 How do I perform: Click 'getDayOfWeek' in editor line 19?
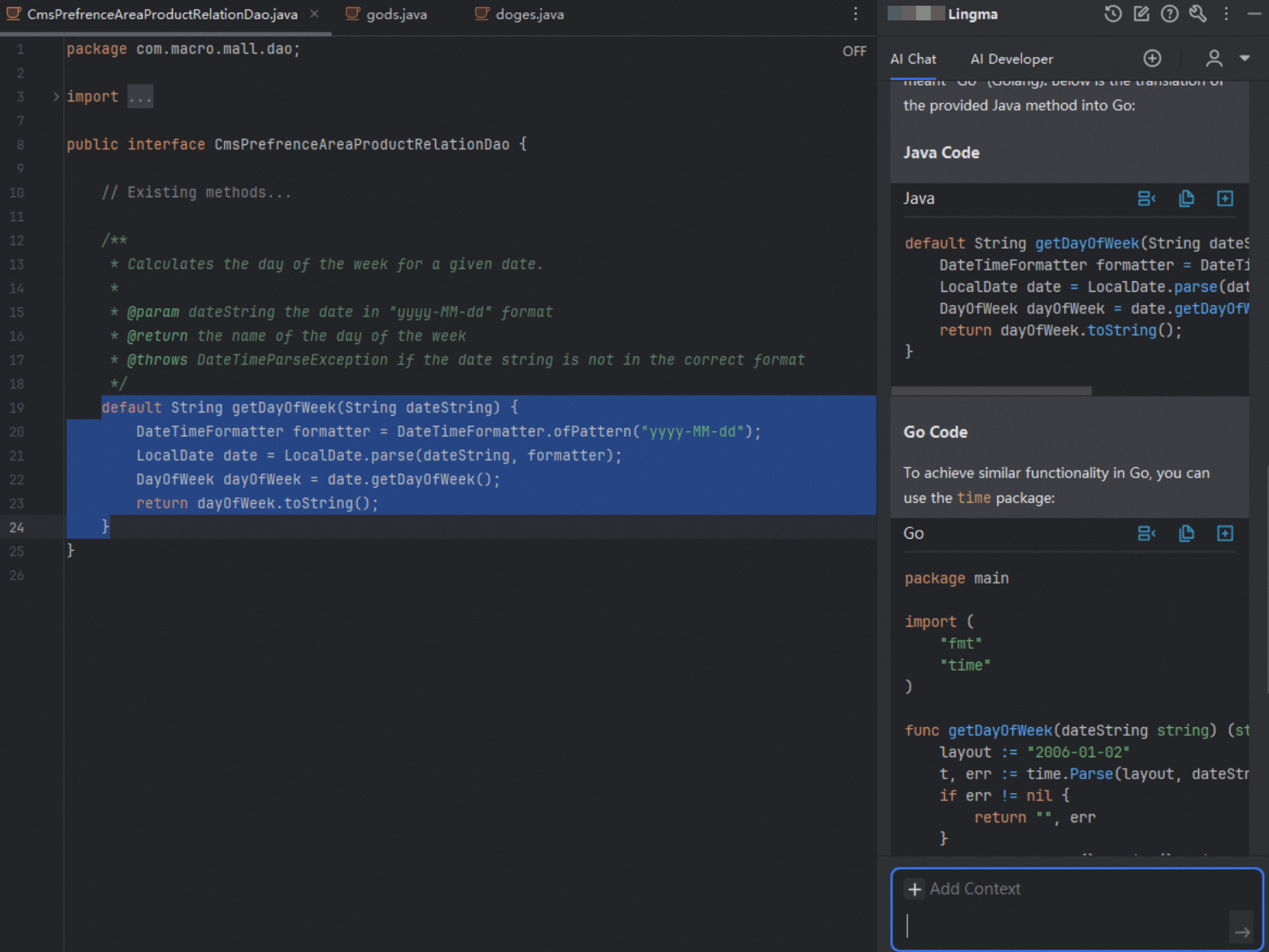point(284,408)
